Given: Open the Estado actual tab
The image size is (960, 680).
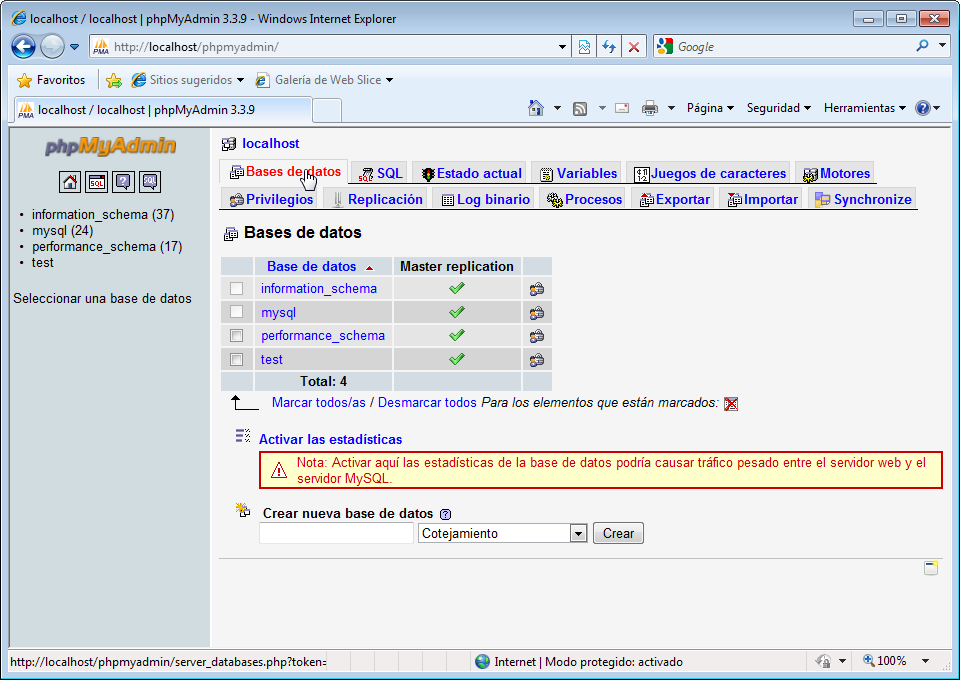Looking at the screenshot, I should (x=471, y=174).
